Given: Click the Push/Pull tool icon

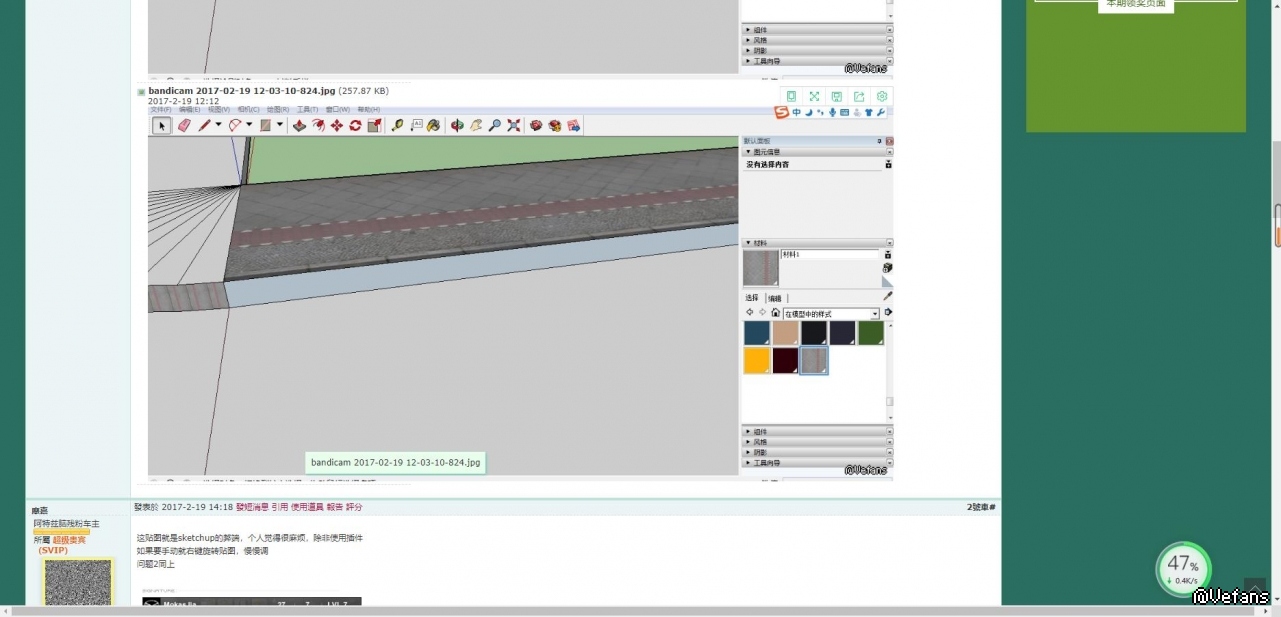Looking at the screenshot, I should tap(299, 125).
